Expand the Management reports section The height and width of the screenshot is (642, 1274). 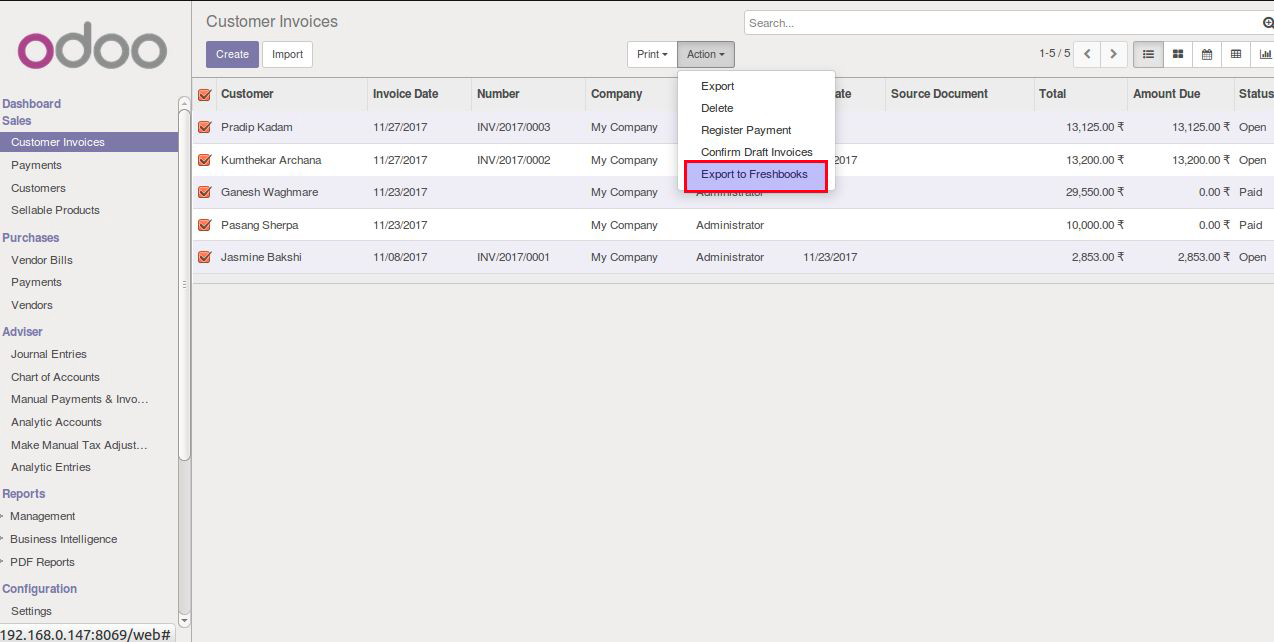(42, 516)
